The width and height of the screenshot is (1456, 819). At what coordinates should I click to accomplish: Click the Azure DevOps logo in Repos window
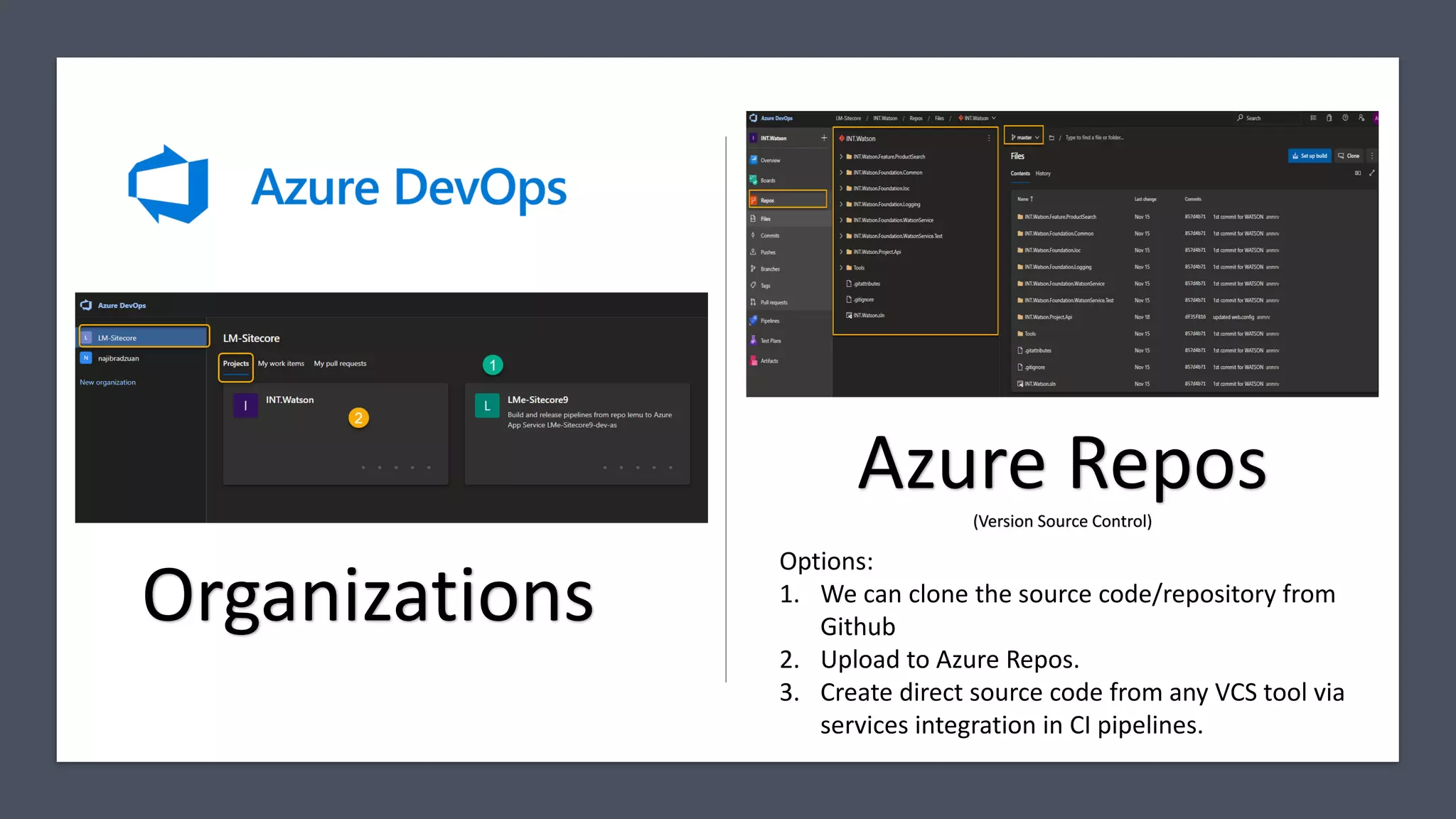[754, 118]
